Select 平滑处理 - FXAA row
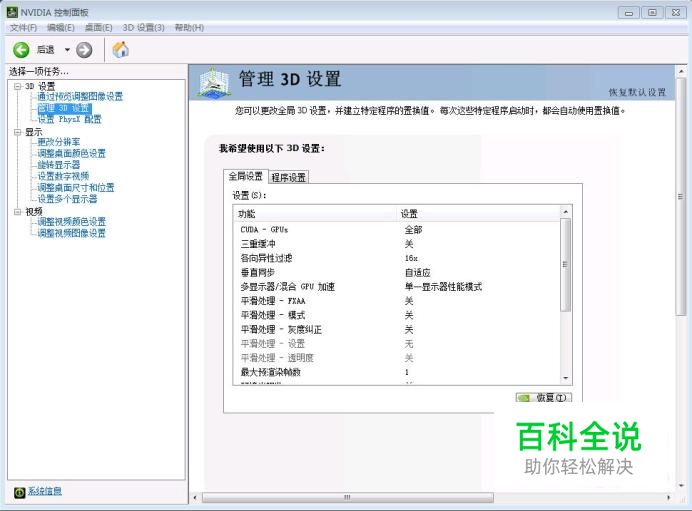The width and height of the screenshot is (692, 511). [x=397, y=301]
